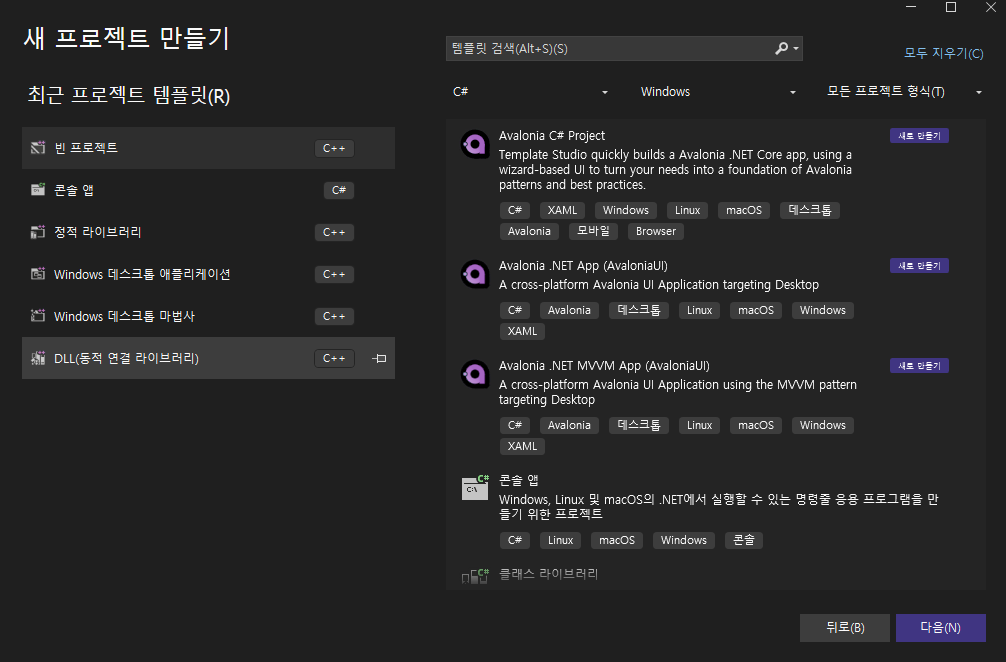This screenshot has height=662, width=1006.
Task: Click the C# 콘솔 앱 template icon in results
Action: [x=475, y=488]
